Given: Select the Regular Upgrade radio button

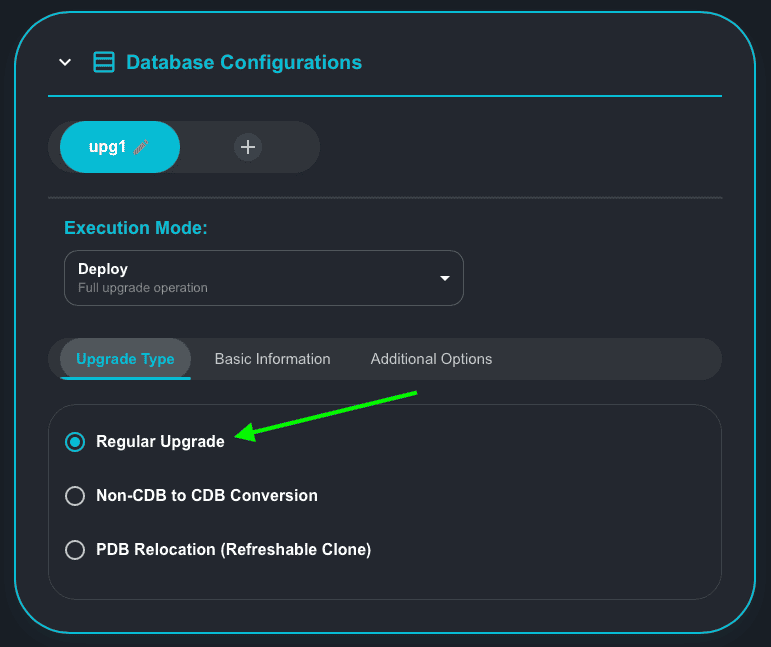Looking at the screenshot, I should [75, 442].
